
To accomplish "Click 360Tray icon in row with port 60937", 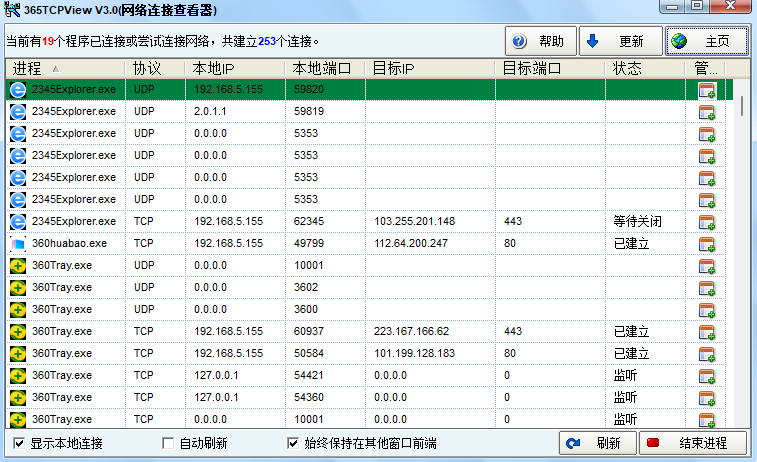I will [18, 332].
